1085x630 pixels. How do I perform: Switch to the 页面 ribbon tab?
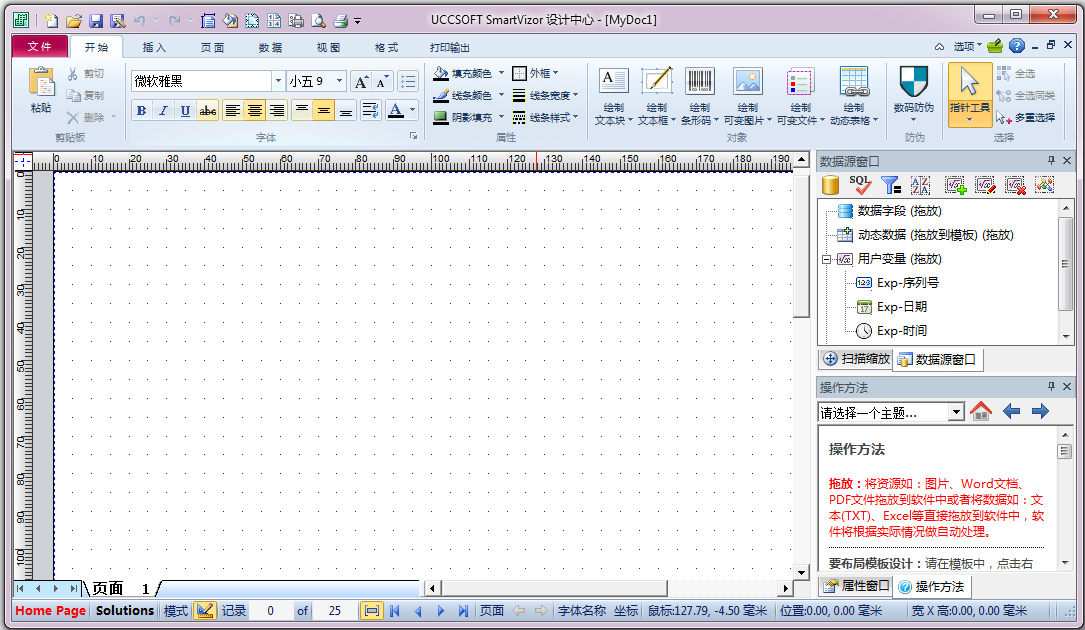212,47
